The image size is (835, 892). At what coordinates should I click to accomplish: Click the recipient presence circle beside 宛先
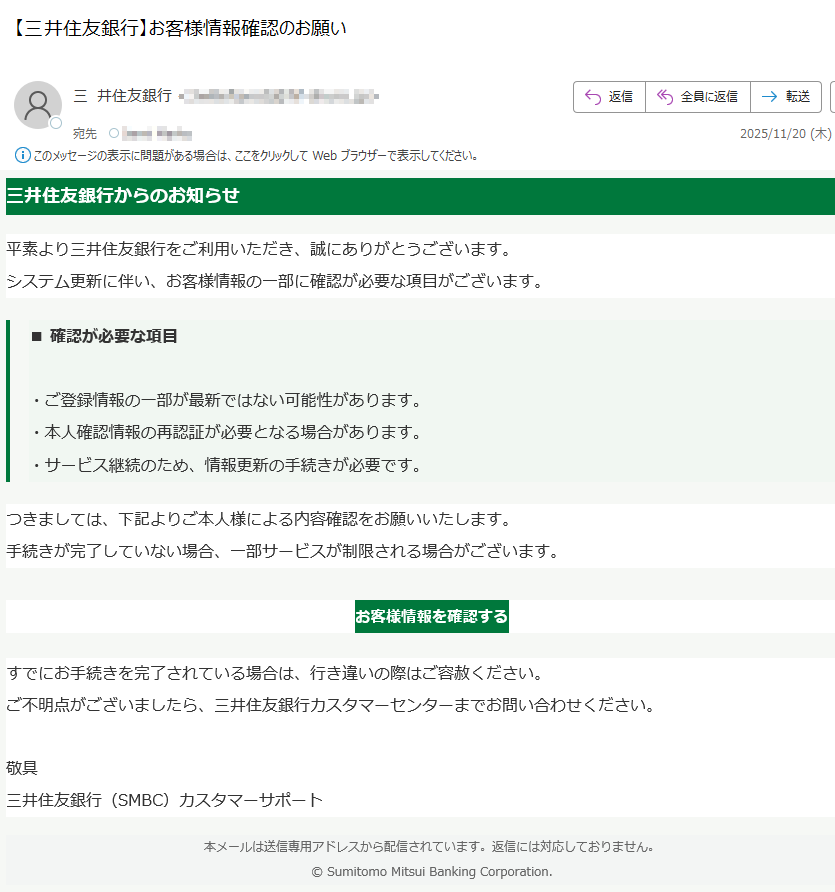click(x=113, y=133)
